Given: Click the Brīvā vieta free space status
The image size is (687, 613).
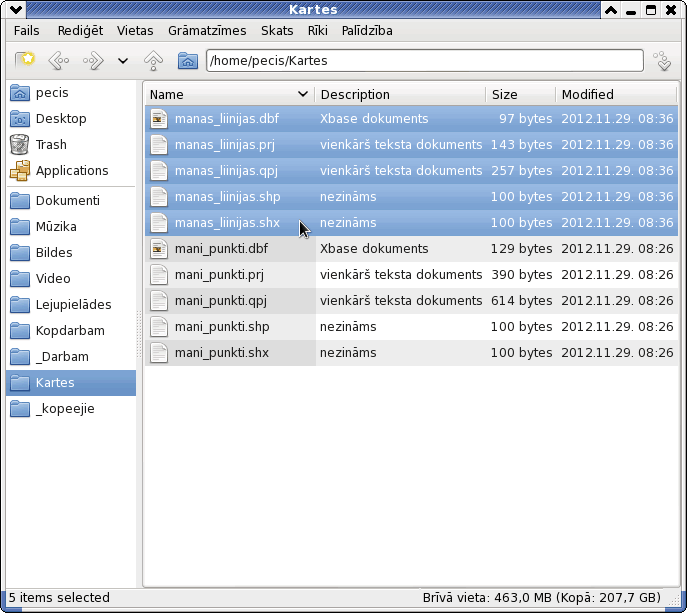Looking at the screenshot, I should [542, 598].
